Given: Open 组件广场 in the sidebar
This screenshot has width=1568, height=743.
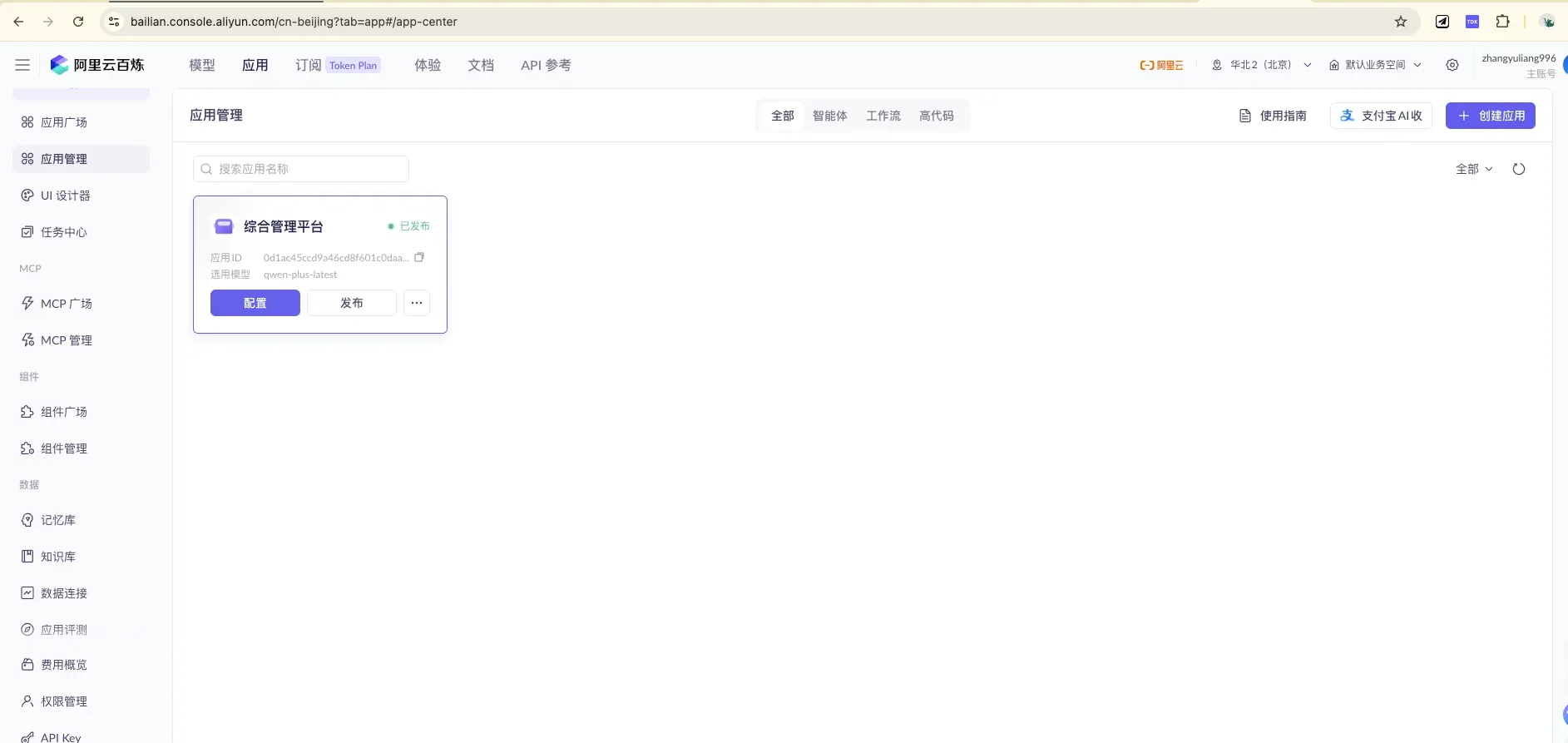Looking at the screenshot, I should click(x=81, y=412).
